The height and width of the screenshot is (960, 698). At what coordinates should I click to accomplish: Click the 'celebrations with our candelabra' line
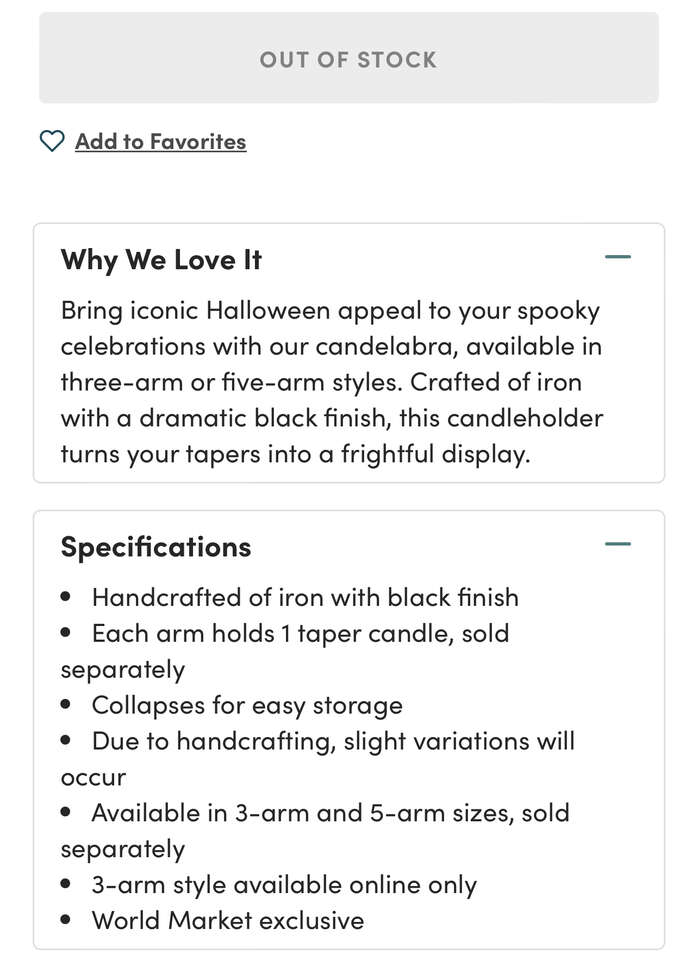330,346
